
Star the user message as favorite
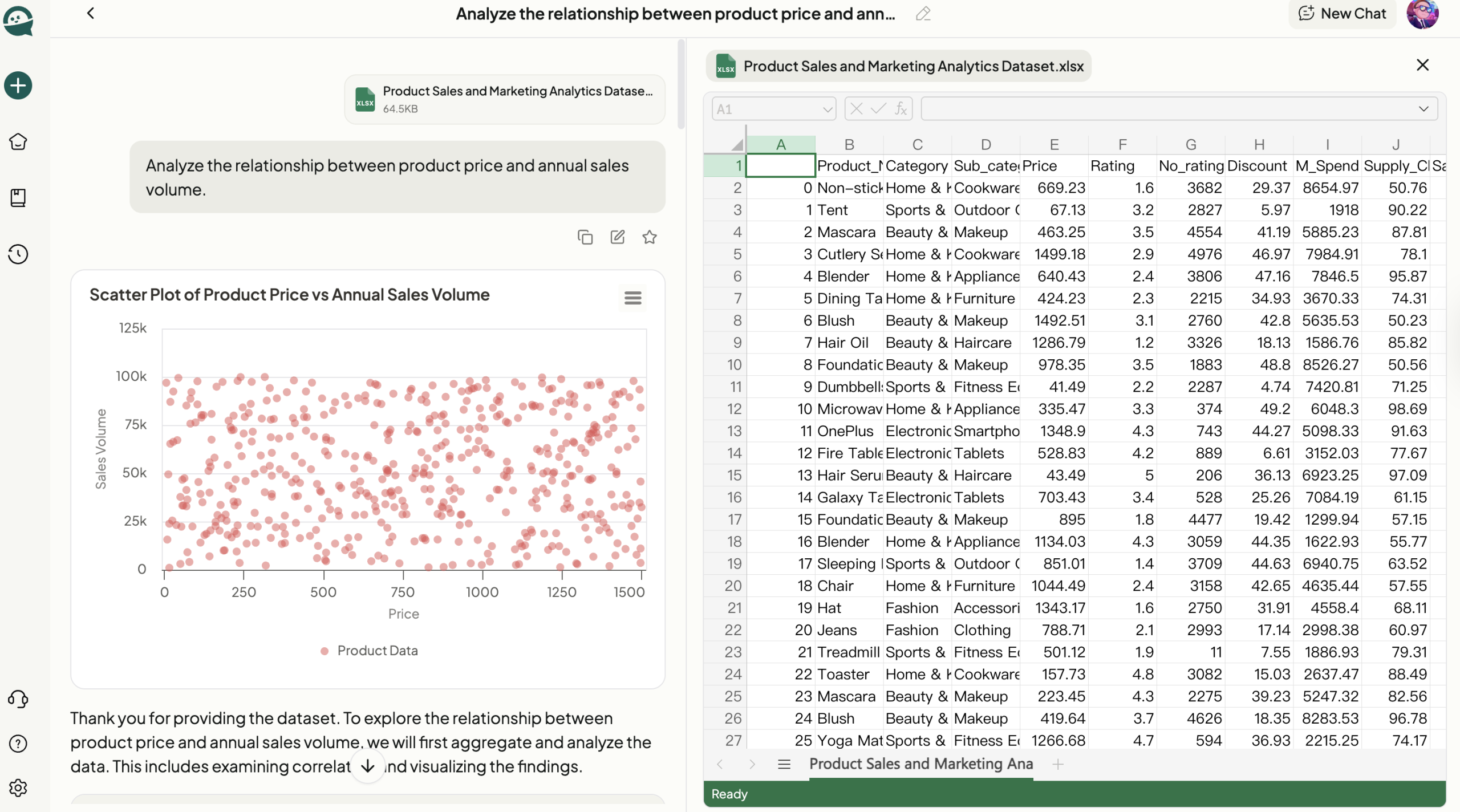point(650,237)
